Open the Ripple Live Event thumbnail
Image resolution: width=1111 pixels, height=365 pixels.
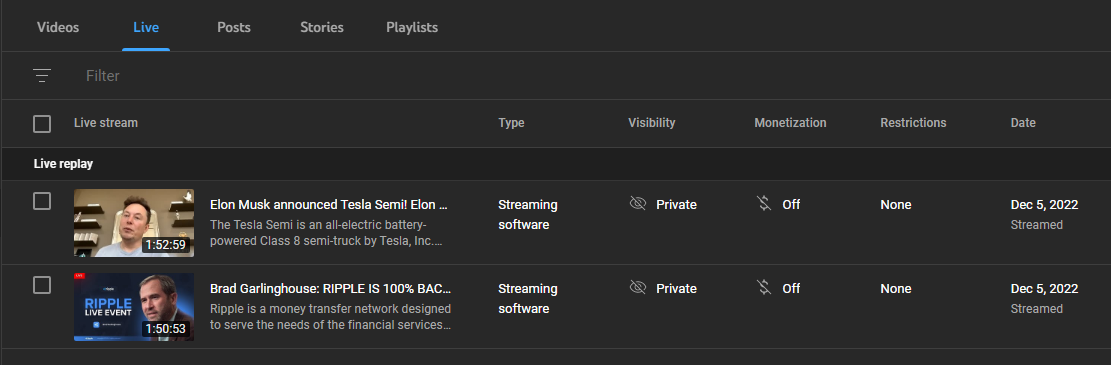coord(134,307)
